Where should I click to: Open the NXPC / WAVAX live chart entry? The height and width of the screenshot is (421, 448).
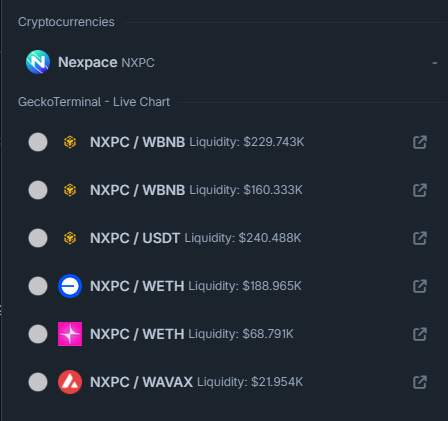point(232,382)
